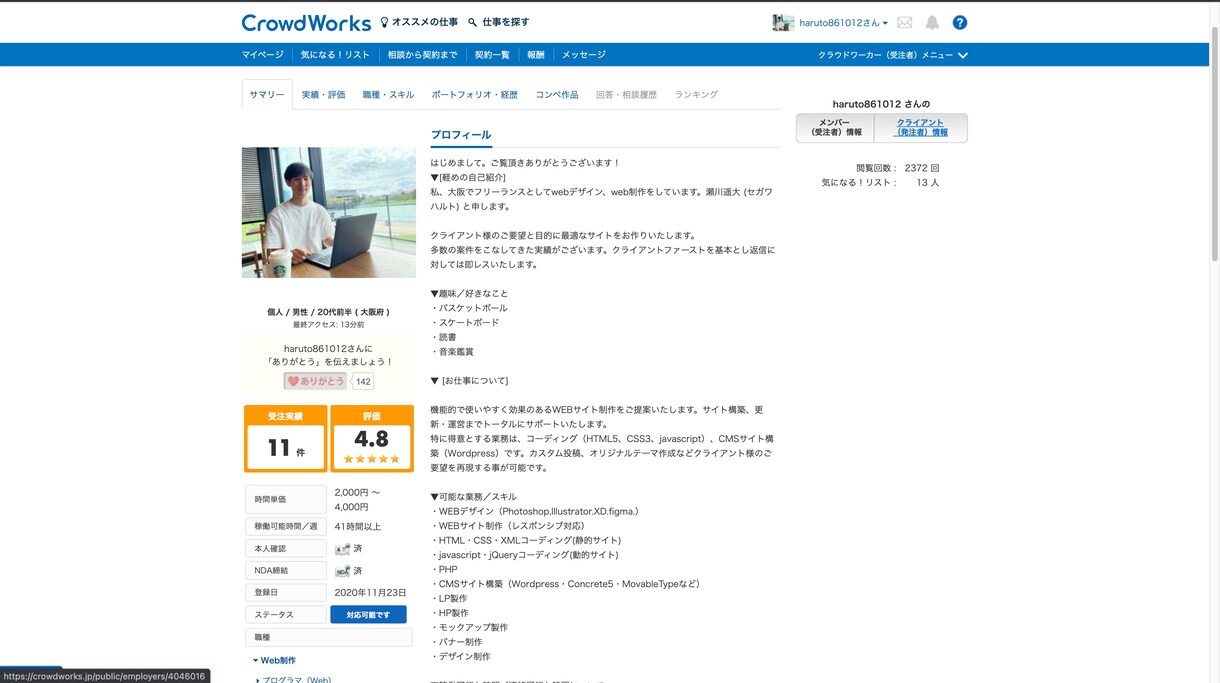The image size is (1220, 683).
Task: Click the 2,000円 〜 4,000円 value
Action: click(357, 499)
